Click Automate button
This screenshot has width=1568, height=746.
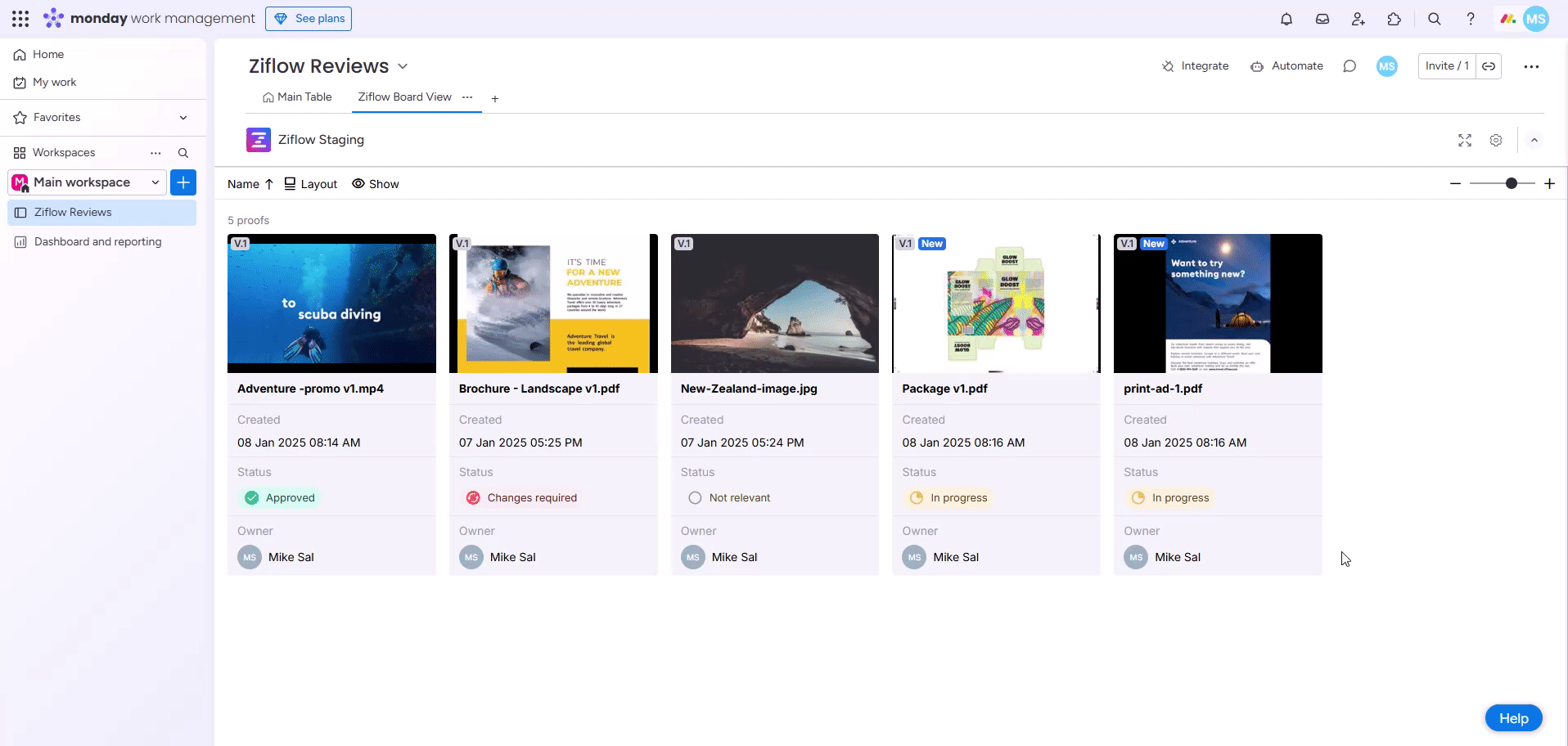[x=1286, y=66]
